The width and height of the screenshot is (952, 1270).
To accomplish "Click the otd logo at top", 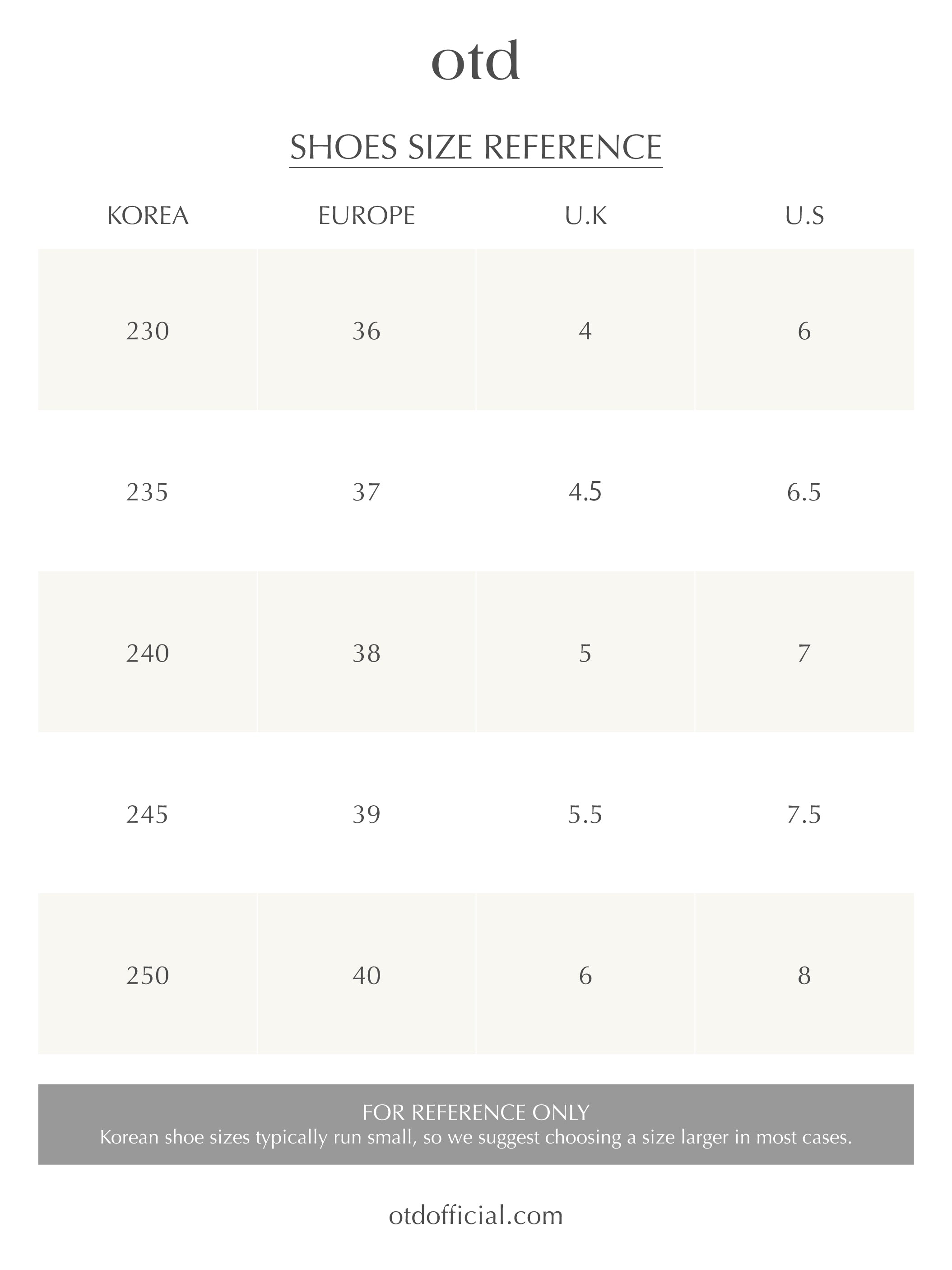I will coord(476,61).
